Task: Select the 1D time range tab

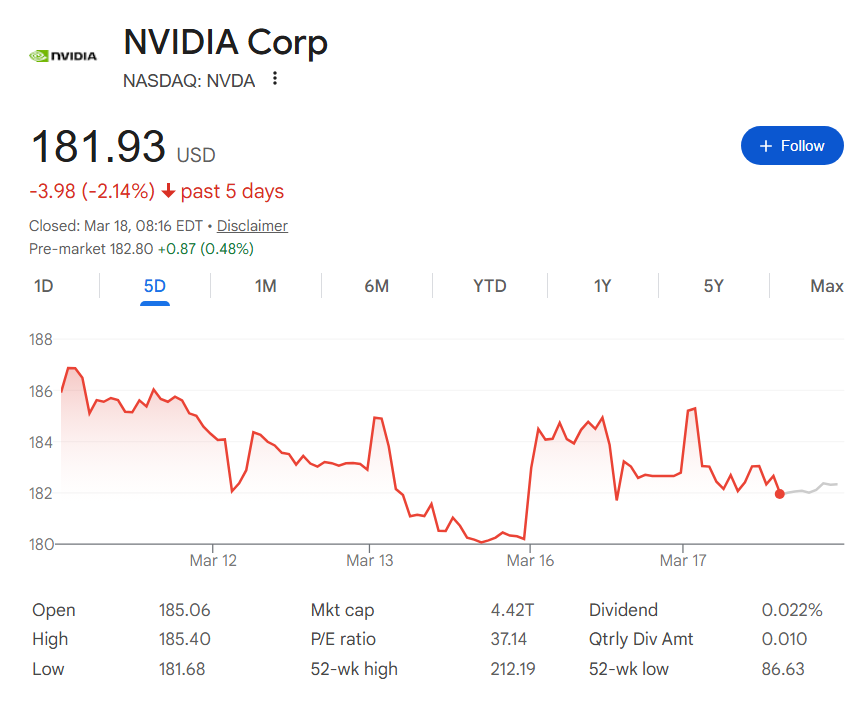Action: [x=44, y=286]
